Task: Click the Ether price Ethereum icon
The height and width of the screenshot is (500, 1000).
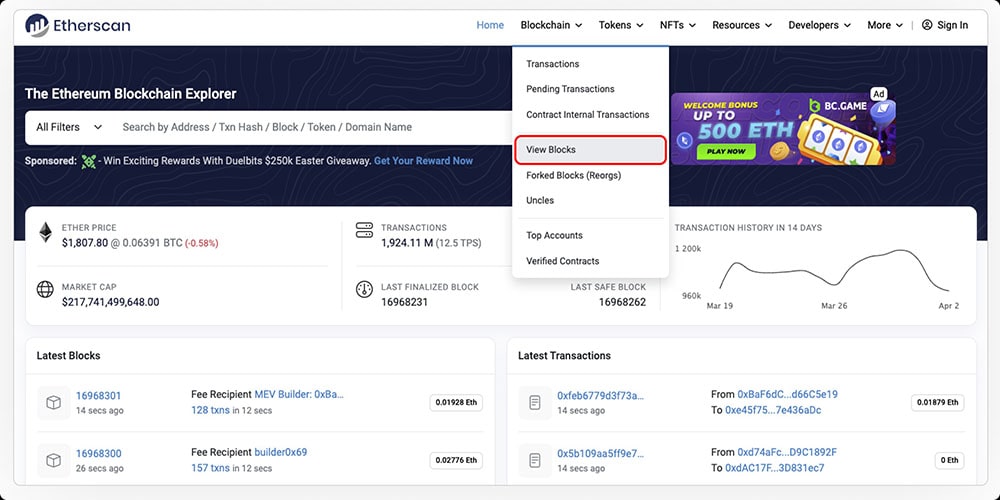Action: point(45,234)
